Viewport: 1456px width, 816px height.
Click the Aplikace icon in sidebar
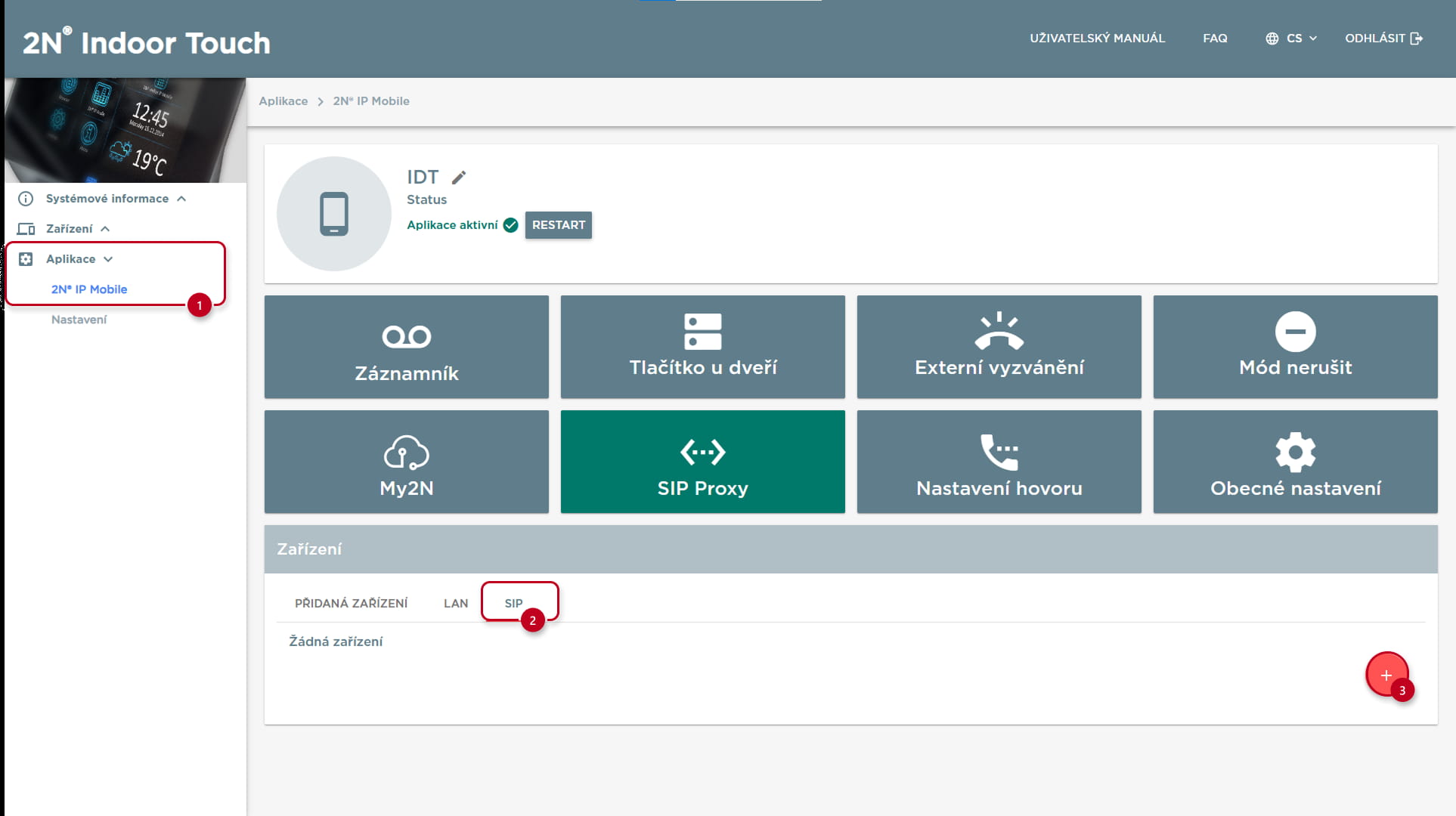click(x=26, y=259)
